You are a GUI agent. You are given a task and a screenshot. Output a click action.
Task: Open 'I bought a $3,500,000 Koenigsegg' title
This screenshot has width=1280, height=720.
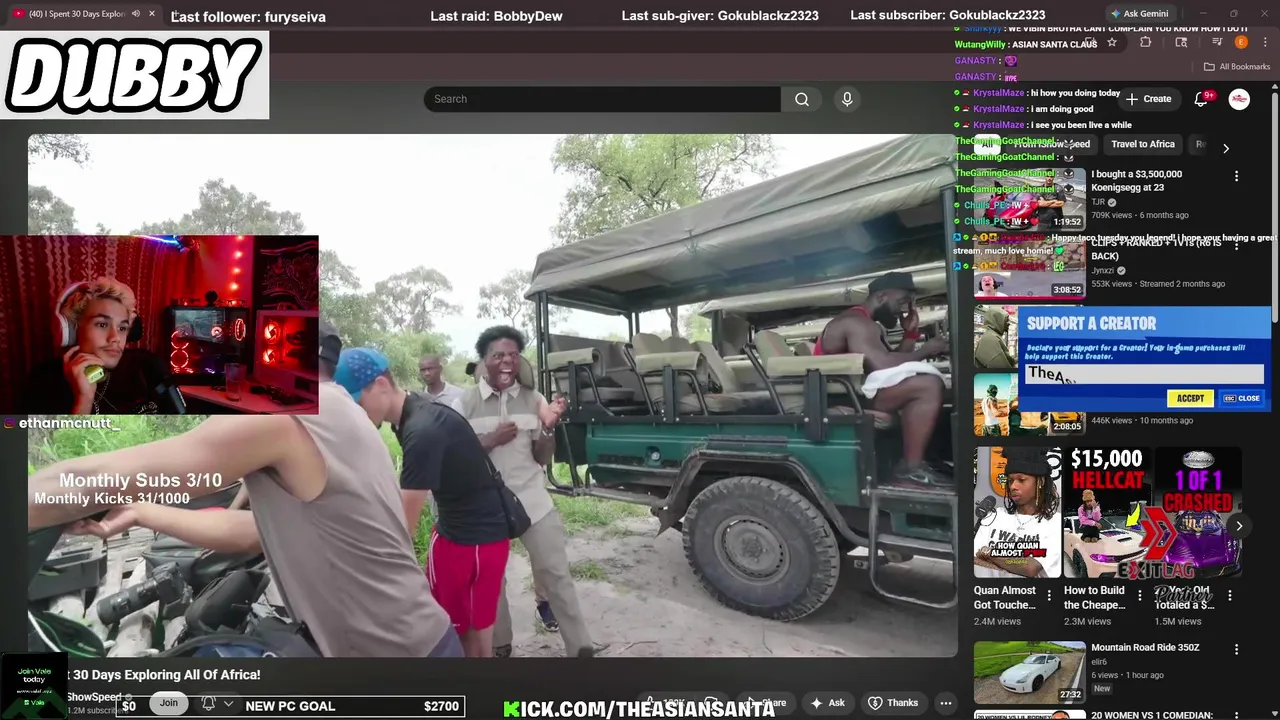pos(1136,180)
